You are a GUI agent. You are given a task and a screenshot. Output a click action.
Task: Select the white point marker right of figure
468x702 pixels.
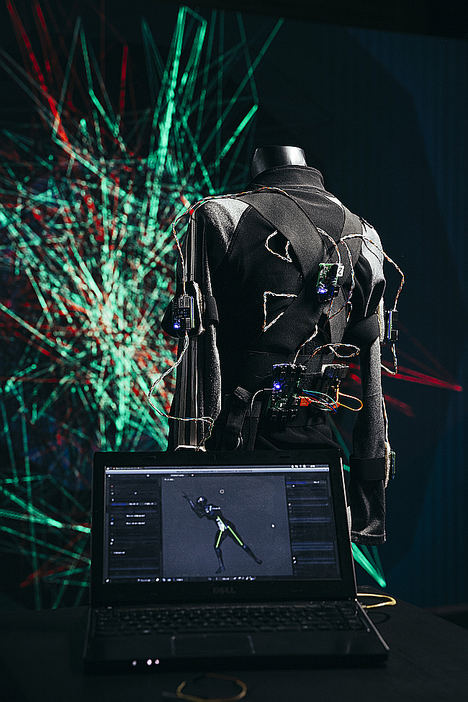(x=273, y=526)
